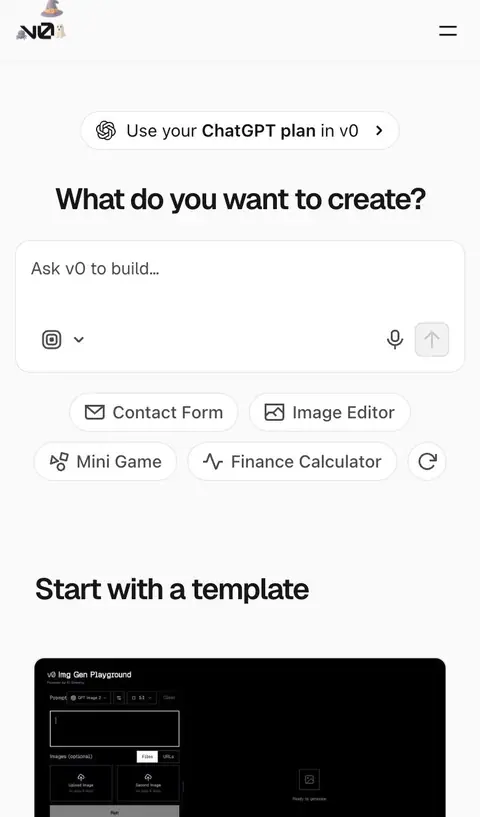Open GPT Image model dropdown in preview

(90, 698)
